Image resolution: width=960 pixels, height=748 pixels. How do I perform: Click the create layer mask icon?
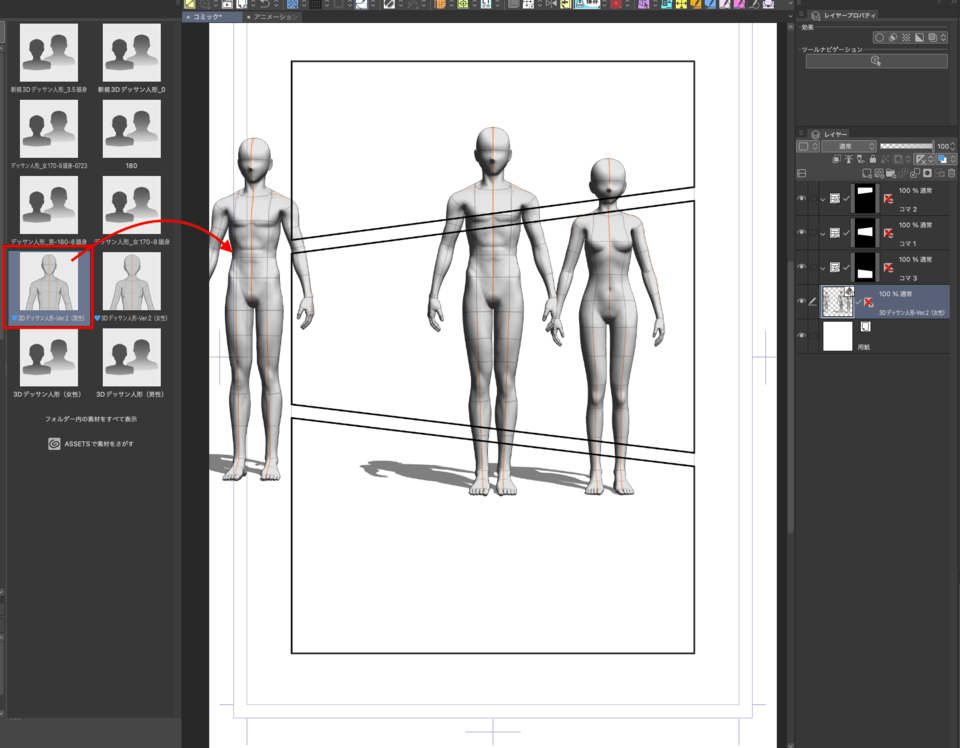[x=928, y=173]
